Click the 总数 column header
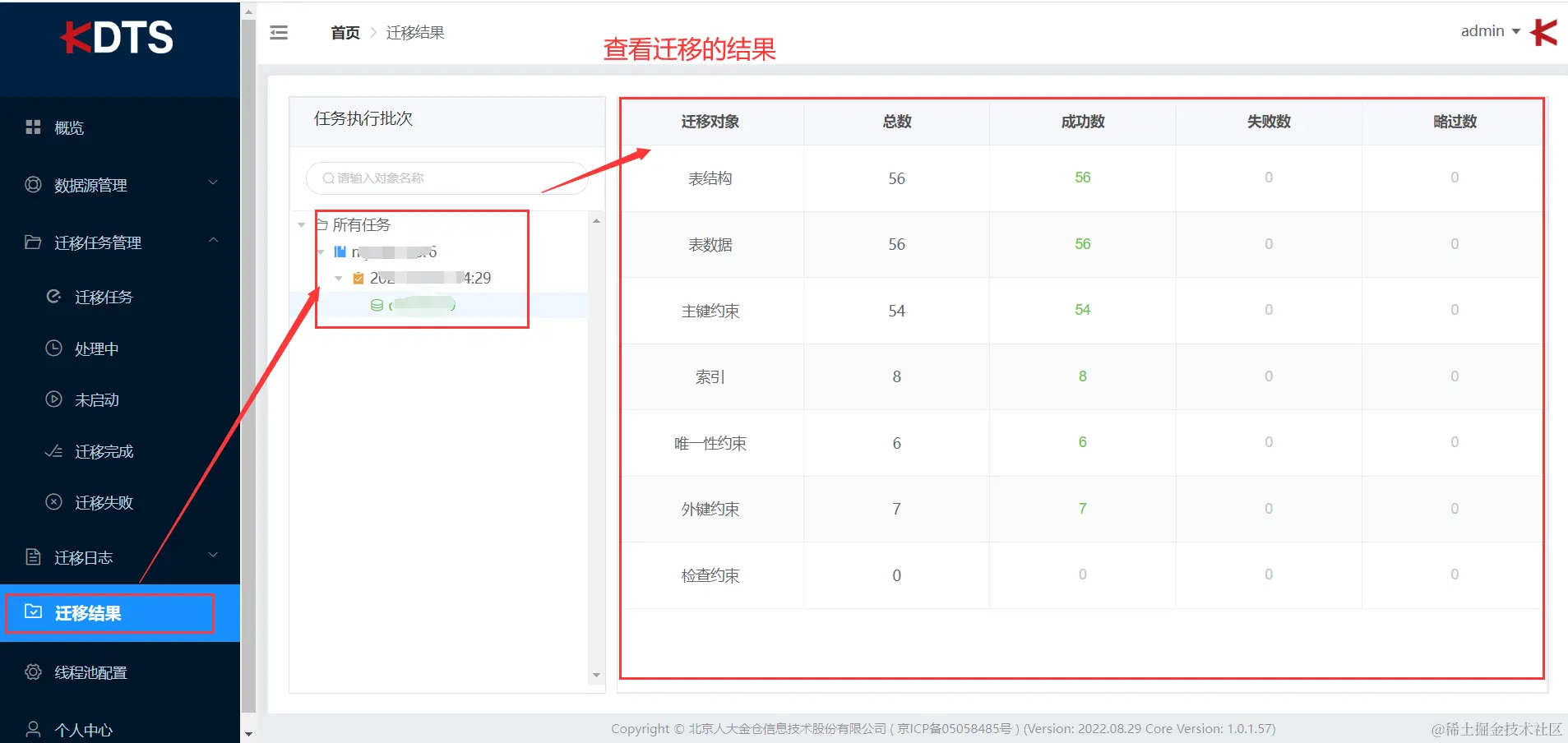 click(897, 122)
